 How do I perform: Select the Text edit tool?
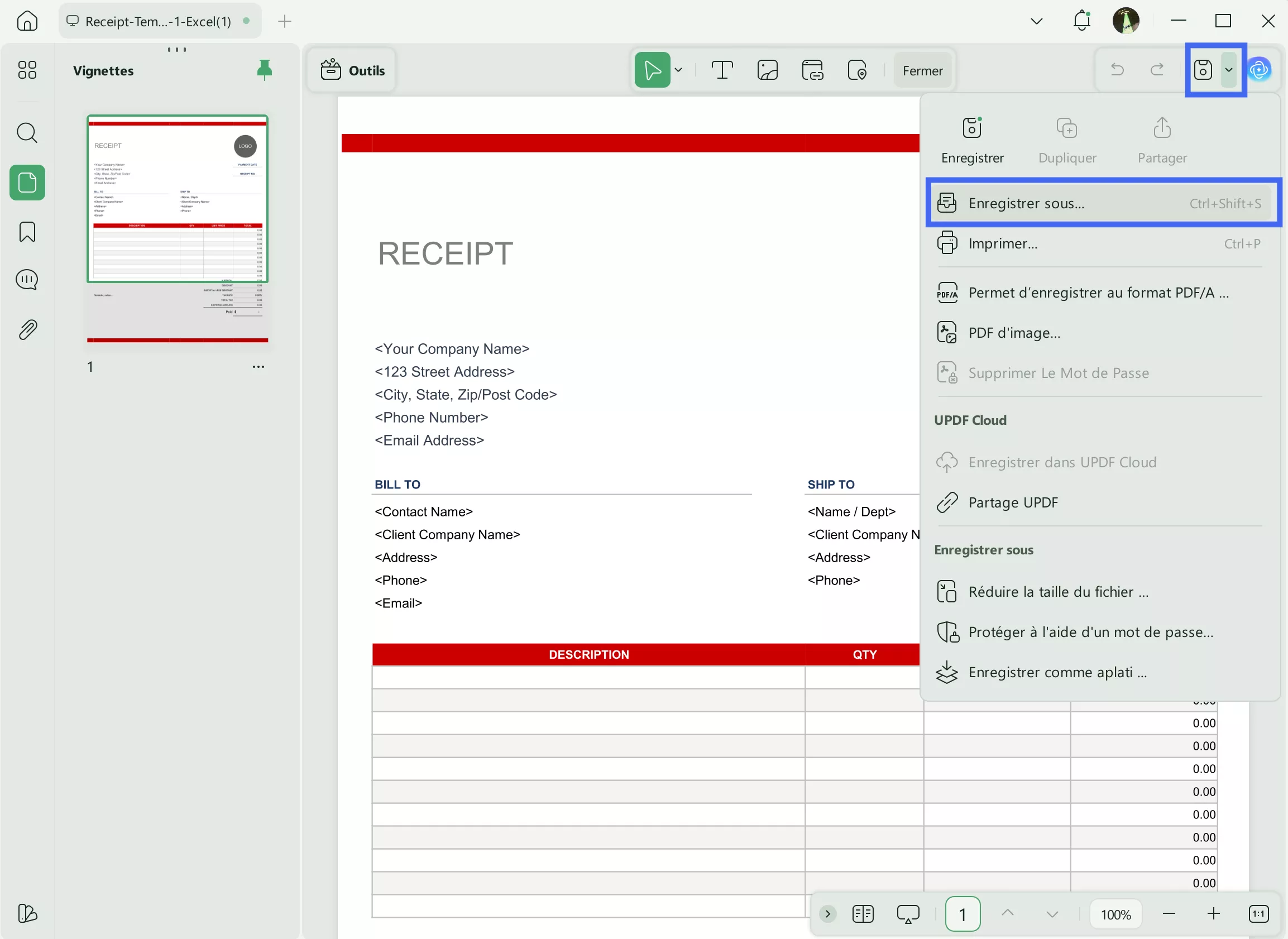[x=722, y=70]
